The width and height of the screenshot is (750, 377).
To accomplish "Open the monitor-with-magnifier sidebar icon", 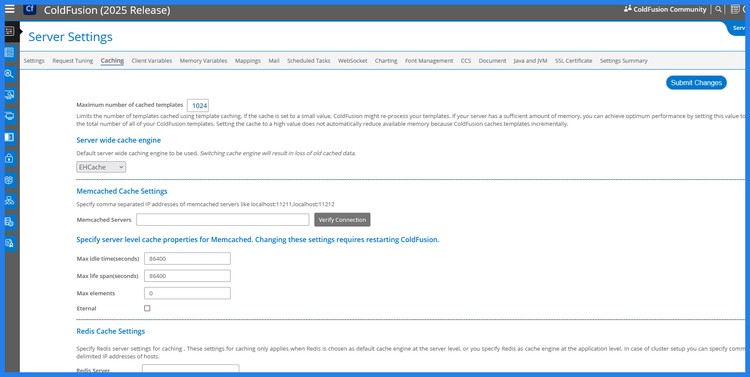I will pyautogui.click(x=9, y=95).
